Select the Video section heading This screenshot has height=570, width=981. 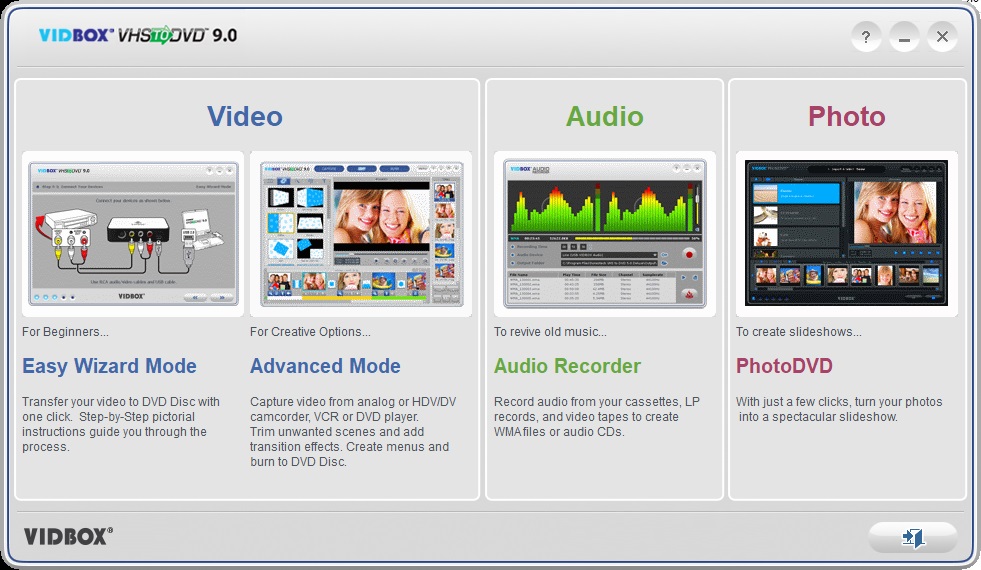tap(245, 116)
